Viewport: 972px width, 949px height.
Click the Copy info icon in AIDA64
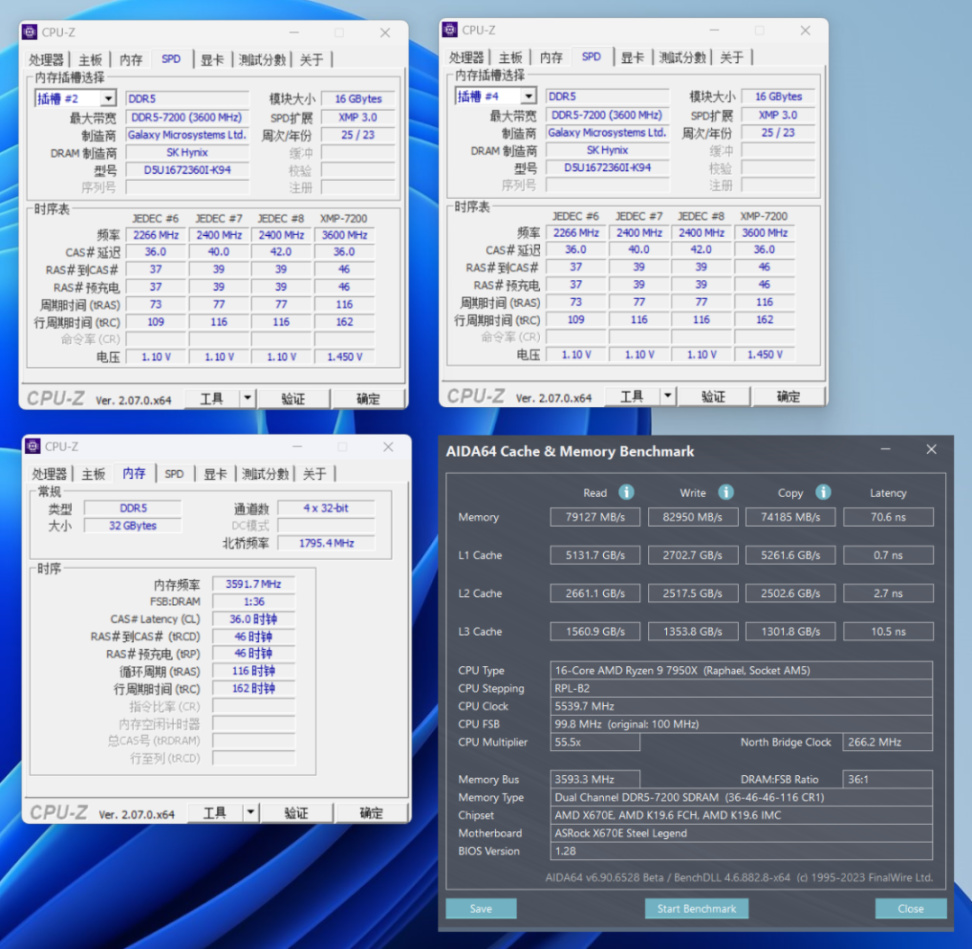pos(823,492)
